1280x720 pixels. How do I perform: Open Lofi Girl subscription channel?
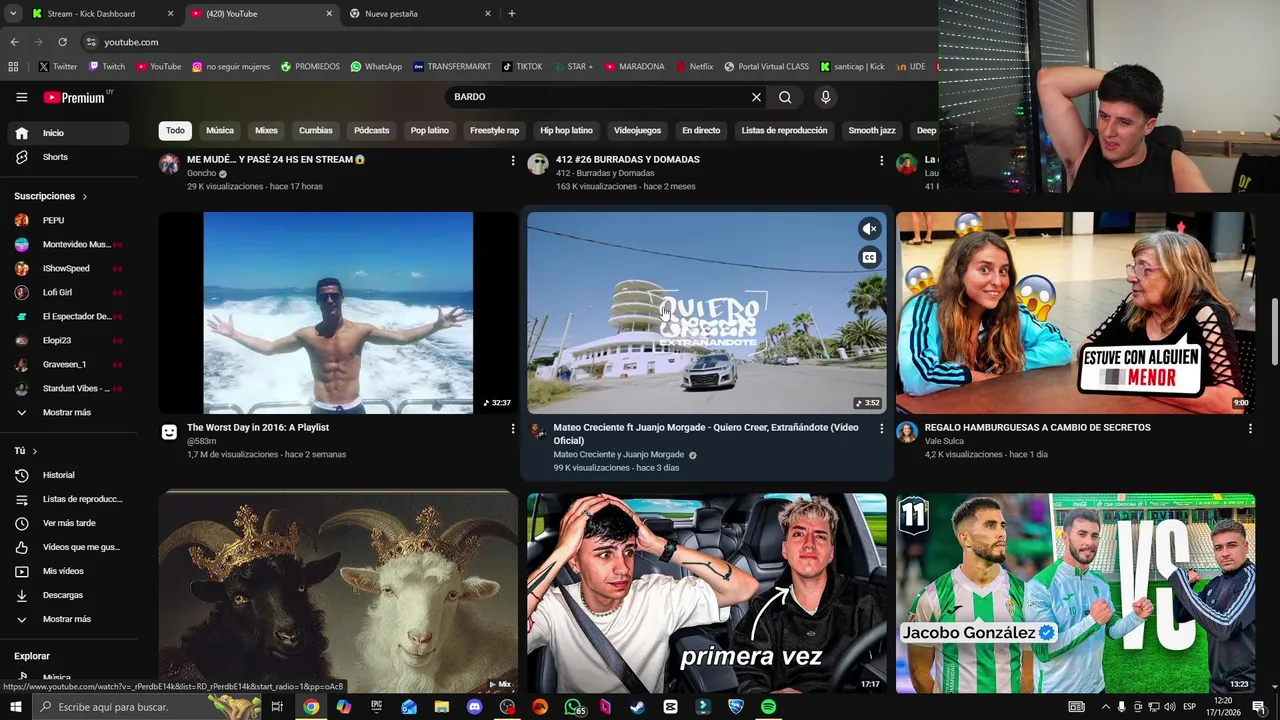(x=68, y=292)
